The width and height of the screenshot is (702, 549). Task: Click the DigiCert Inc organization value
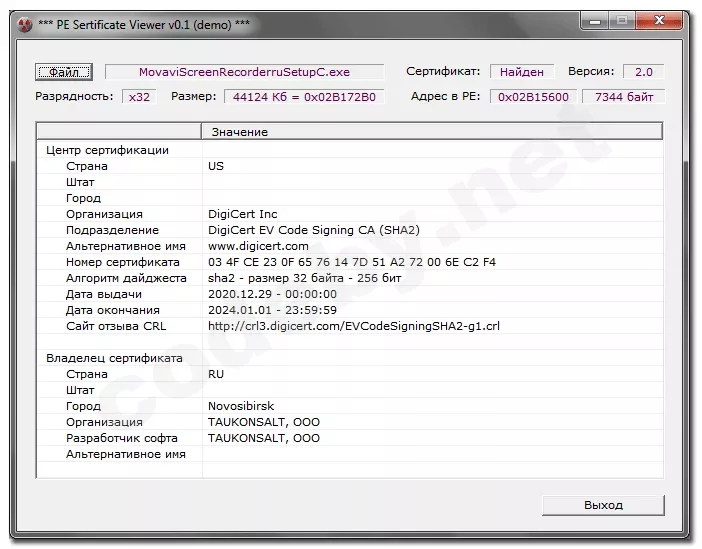coord(243,214)
